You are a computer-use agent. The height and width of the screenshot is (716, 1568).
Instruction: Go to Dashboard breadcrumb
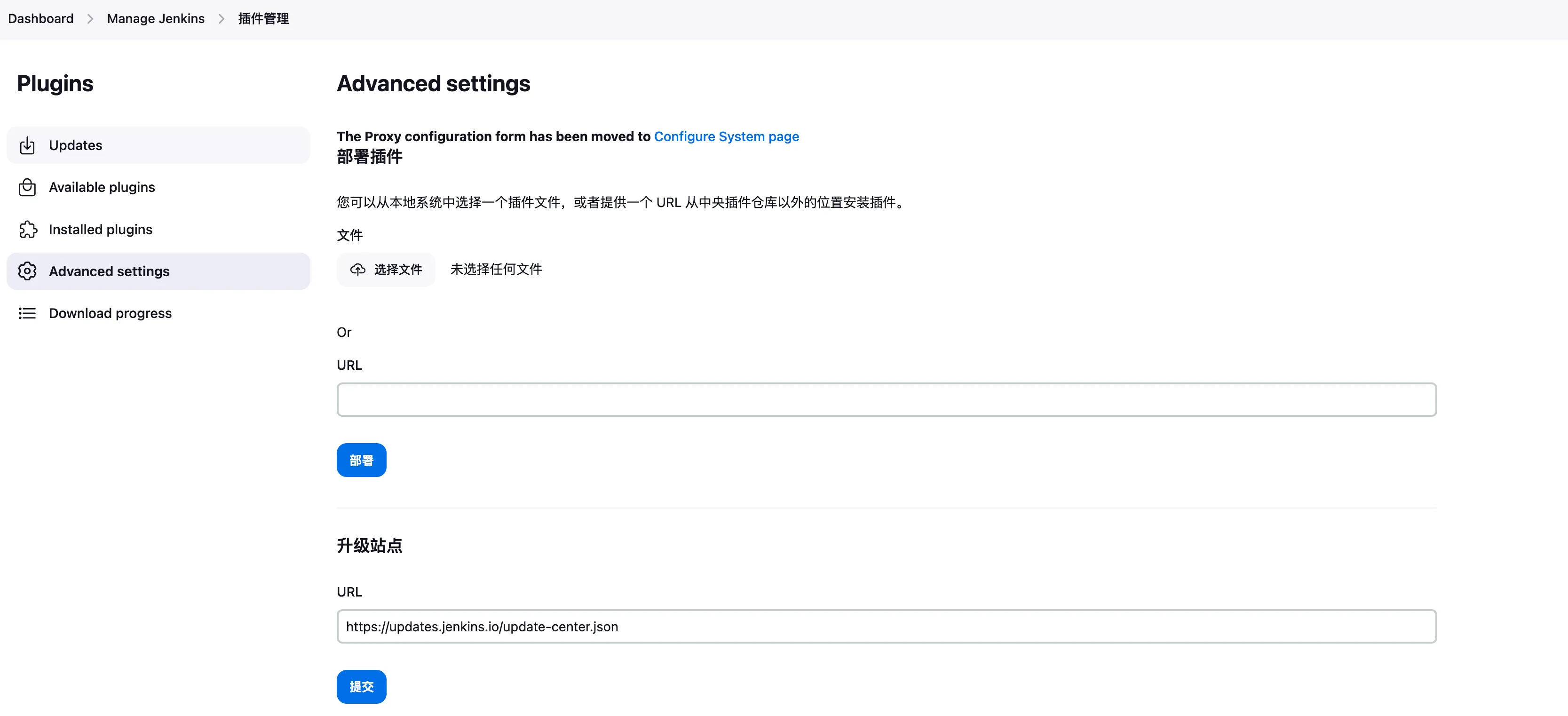41,19
